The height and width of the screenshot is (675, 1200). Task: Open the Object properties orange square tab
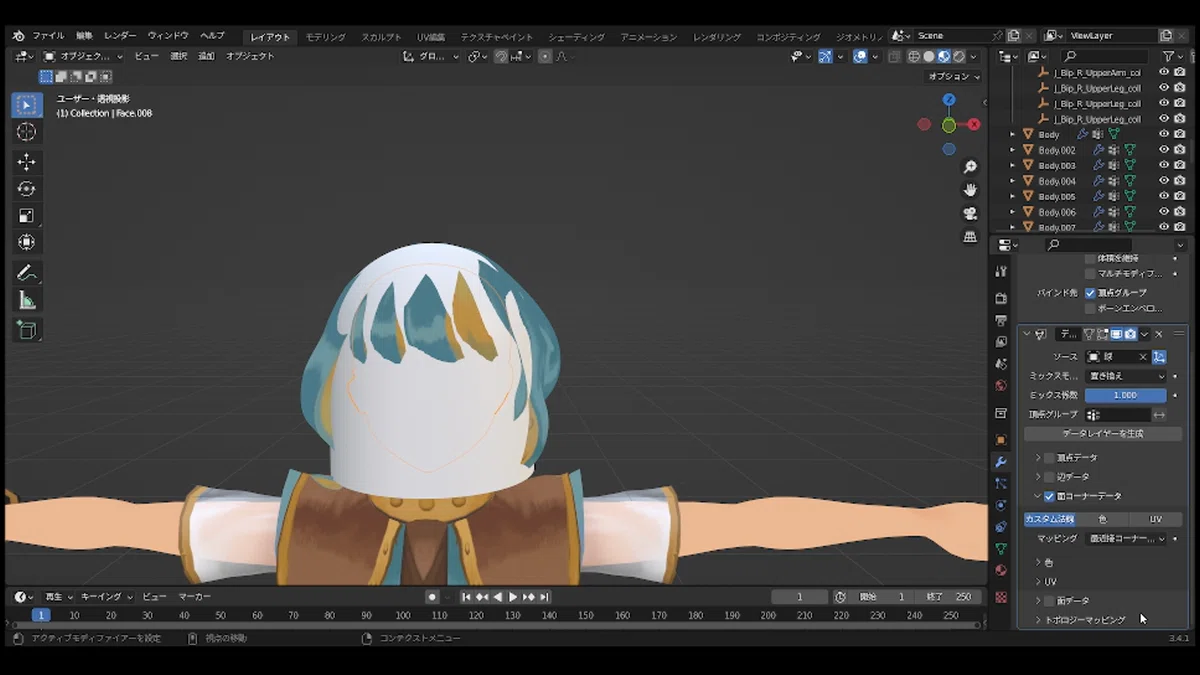[x=1001, y=440]
